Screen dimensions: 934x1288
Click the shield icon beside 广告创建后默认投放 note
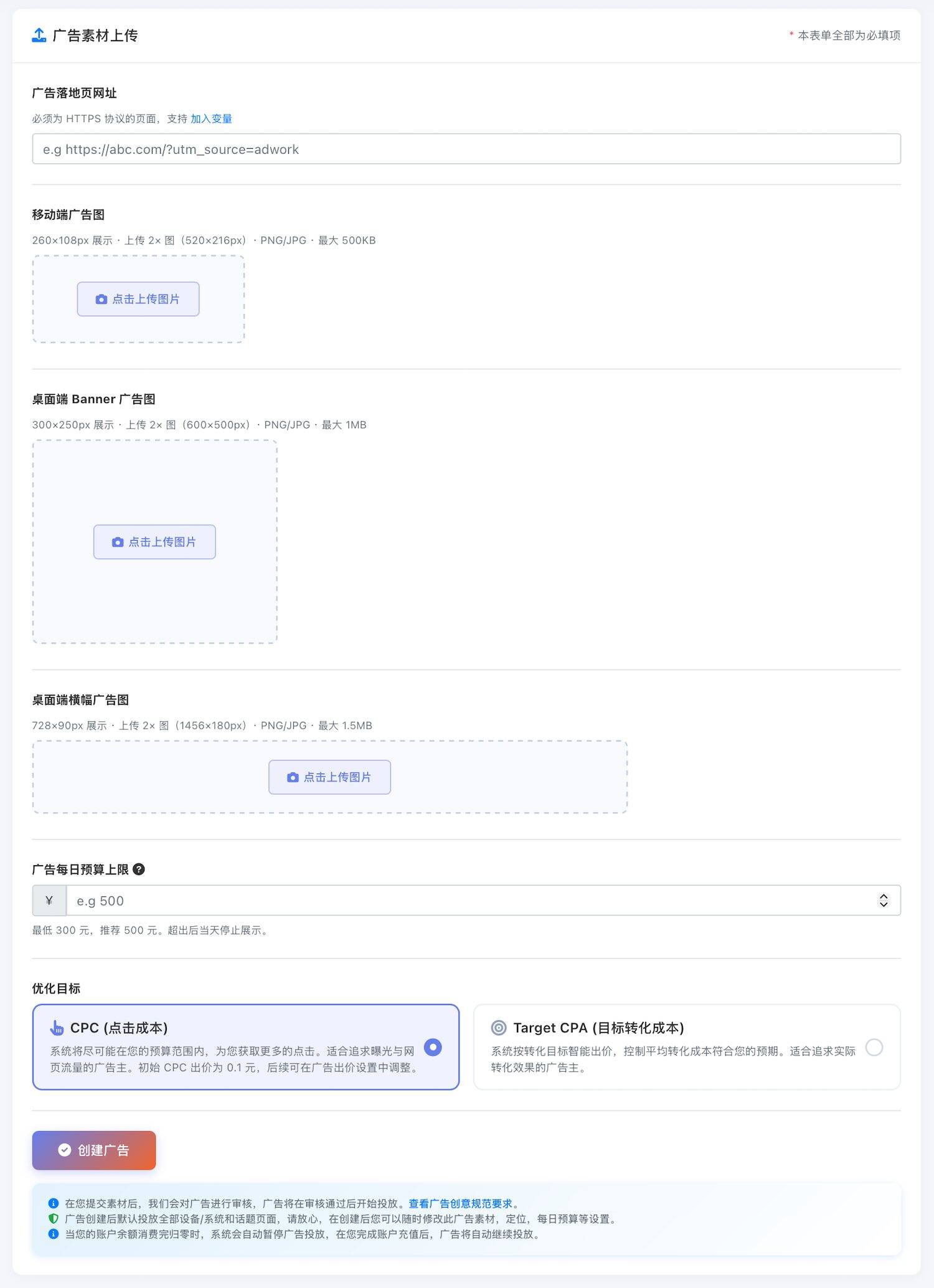pos(54,1219)
